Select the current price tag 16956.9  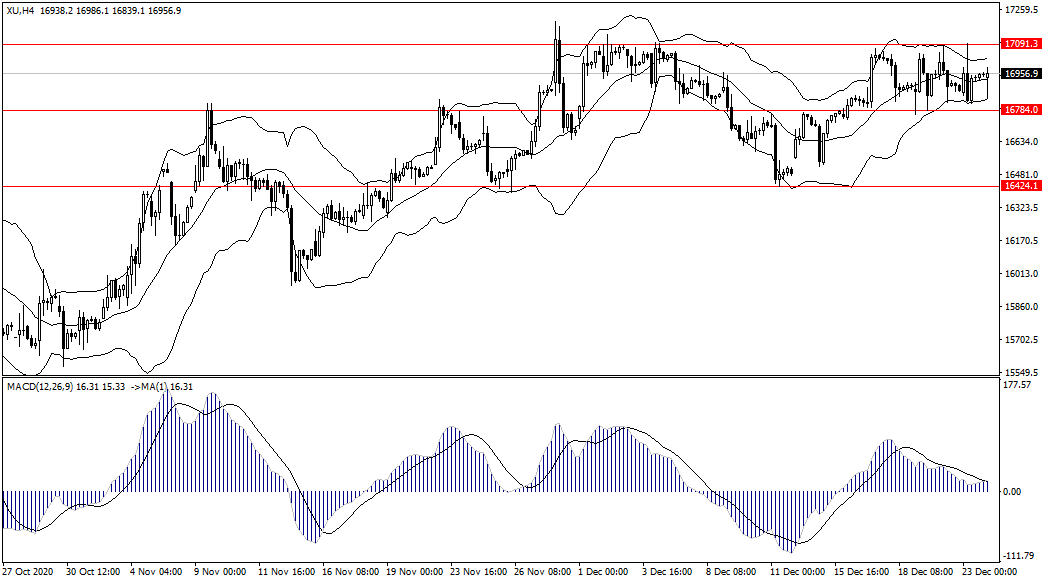pyautogui.click(x=1020, y=74)
